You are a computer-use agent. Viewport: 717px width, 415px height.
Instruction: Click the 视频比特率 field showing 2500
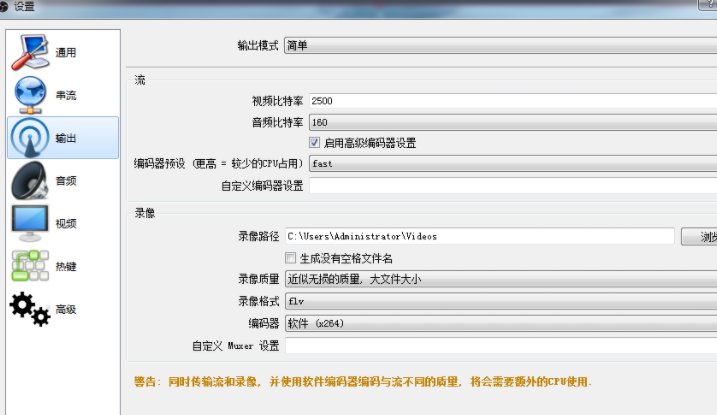pyautogui.click(x=513, y=101)
